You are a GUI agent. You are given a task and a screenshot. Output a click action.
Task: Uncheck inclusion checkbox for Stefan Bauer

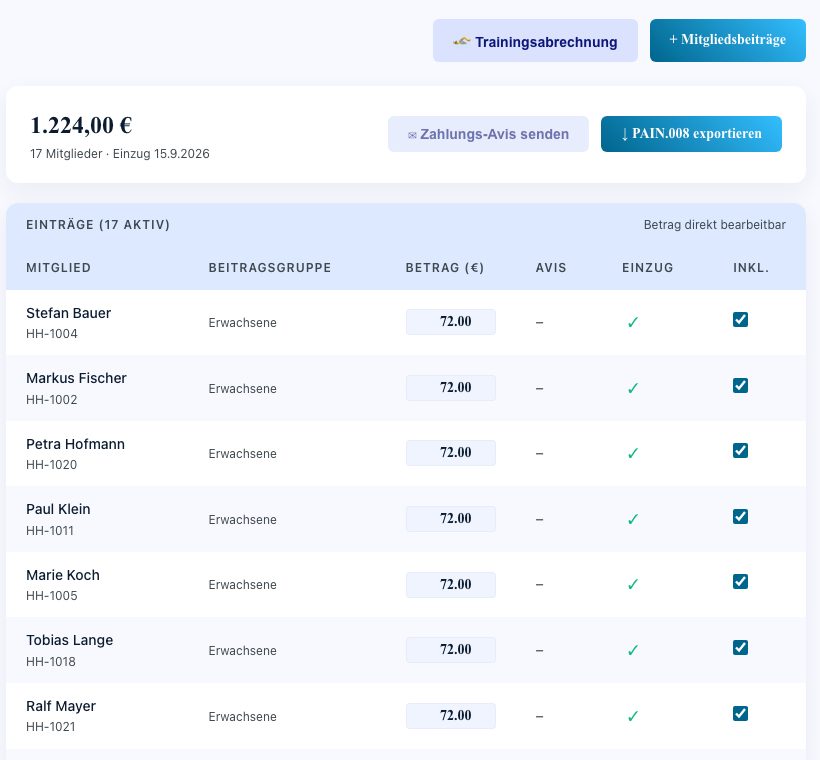point(740,320)
